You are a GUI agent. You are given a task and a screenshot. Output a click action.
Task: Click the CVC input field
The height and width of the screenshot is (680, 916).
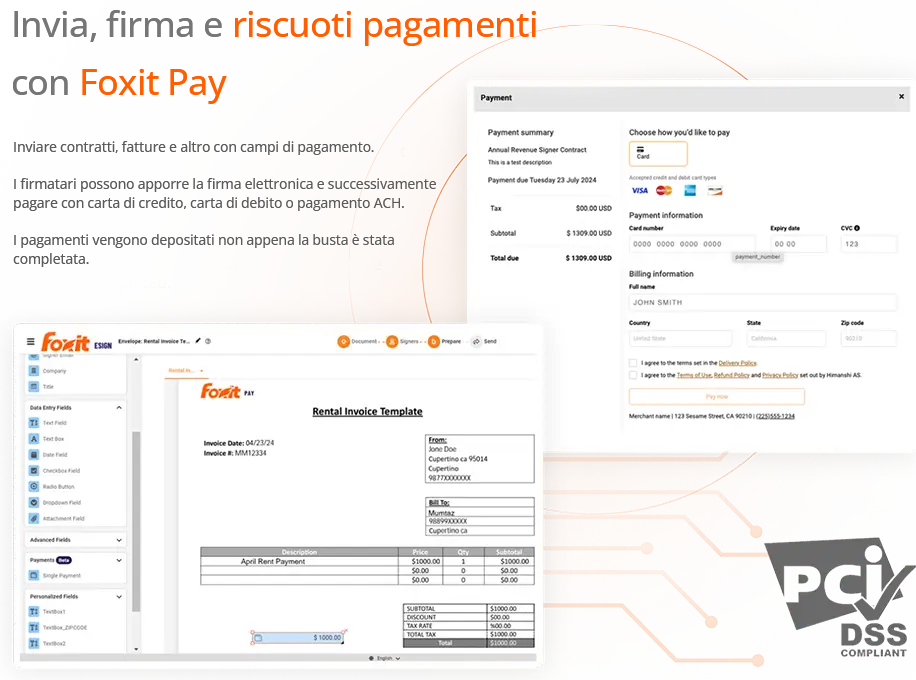click(x=868, y=244)
